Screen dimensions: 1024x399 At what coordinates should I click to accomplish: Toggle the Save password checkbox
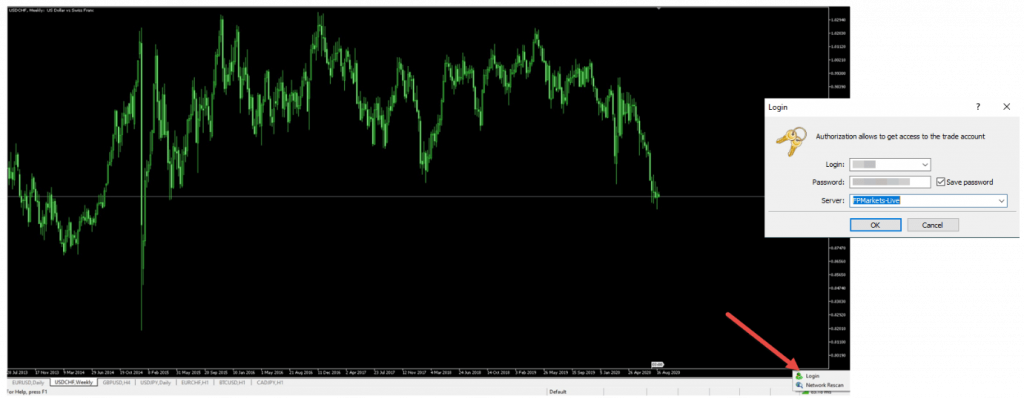click(941, 182)
